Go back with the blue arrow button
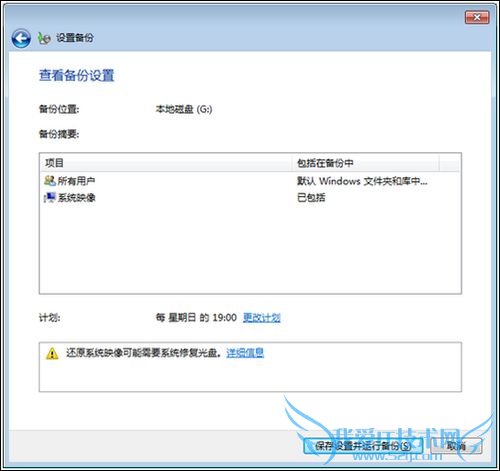The height and width of the screenshot is (471, 500). 21,38
